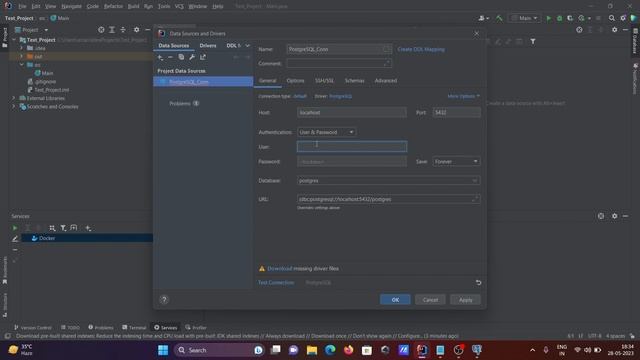This screenshot has width=640, height=360.
Task: Click Run green triangle in main toolbar
Action: pyautogui.click(x=549, y=18)
